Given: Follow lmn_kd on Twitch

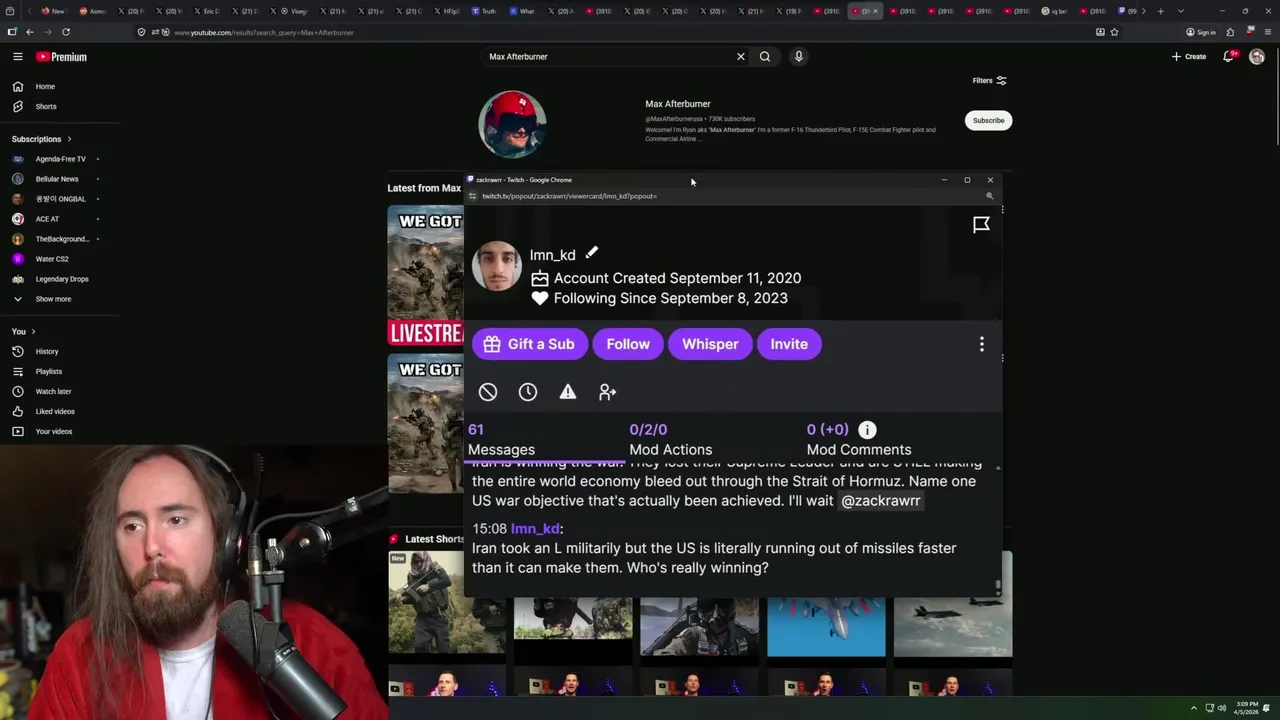Looking at the screenshot, I should point(628,344).
